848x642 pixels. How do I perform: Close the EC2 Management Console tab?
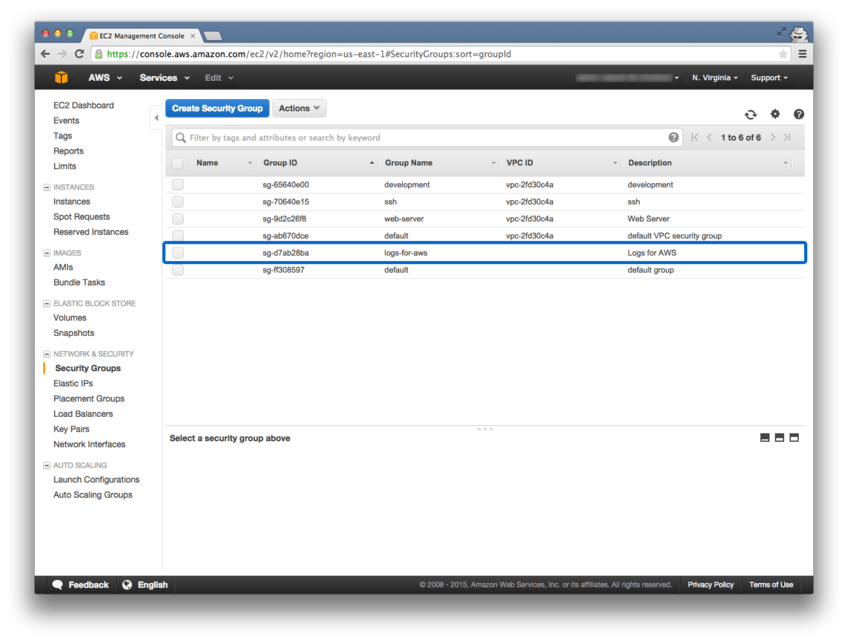click(193, 36)
